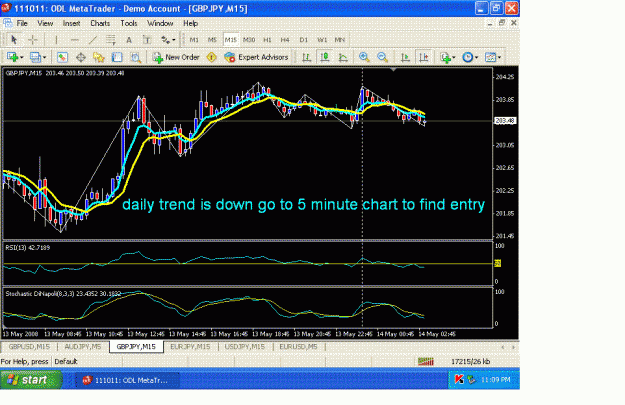Switch timeframe to M5
Image resolution: width=625 pixels, height=405 pixels.
[x=212, y=39]
